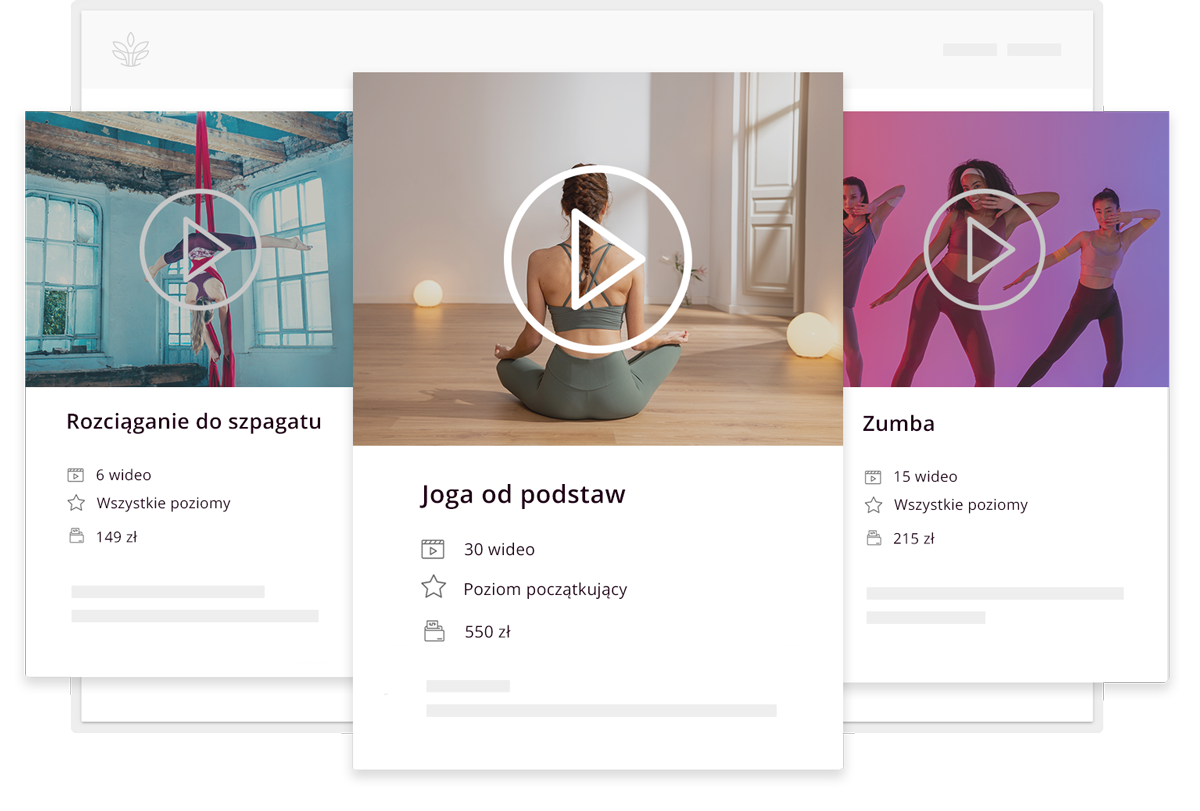Play the Zumba course video

984,249
